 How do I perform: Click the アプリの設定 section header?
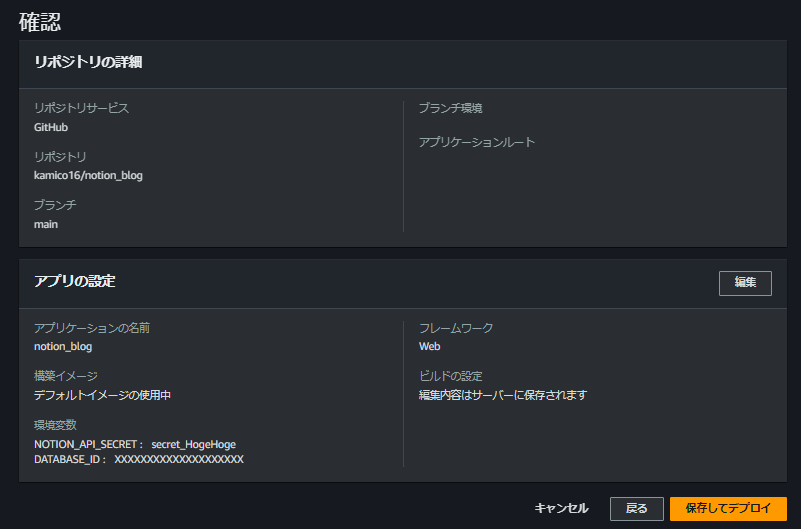75,281
